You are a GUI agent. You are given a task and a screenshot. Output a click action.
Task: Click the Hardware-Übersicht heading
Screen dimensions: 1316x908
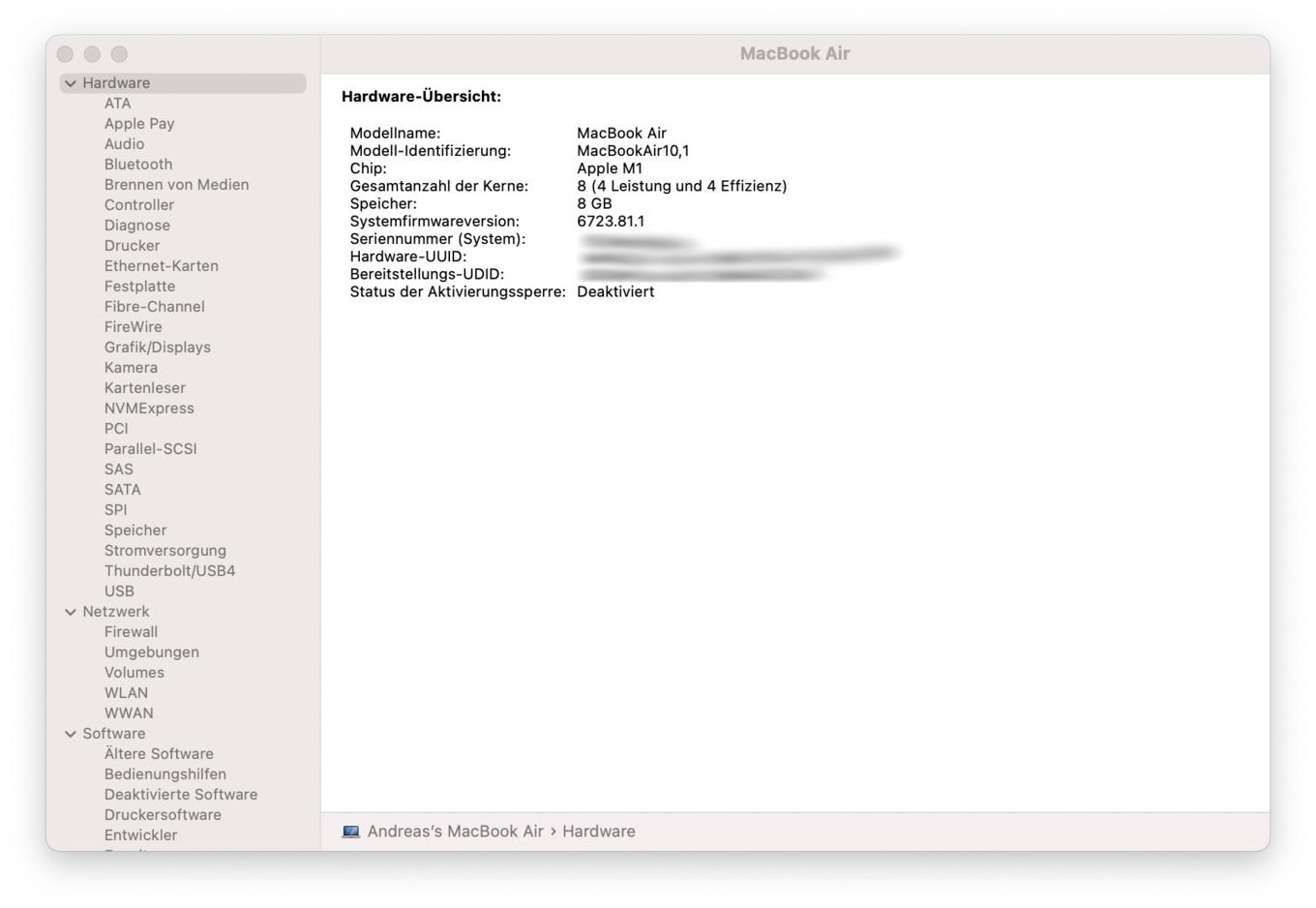[x=422, y=97]
